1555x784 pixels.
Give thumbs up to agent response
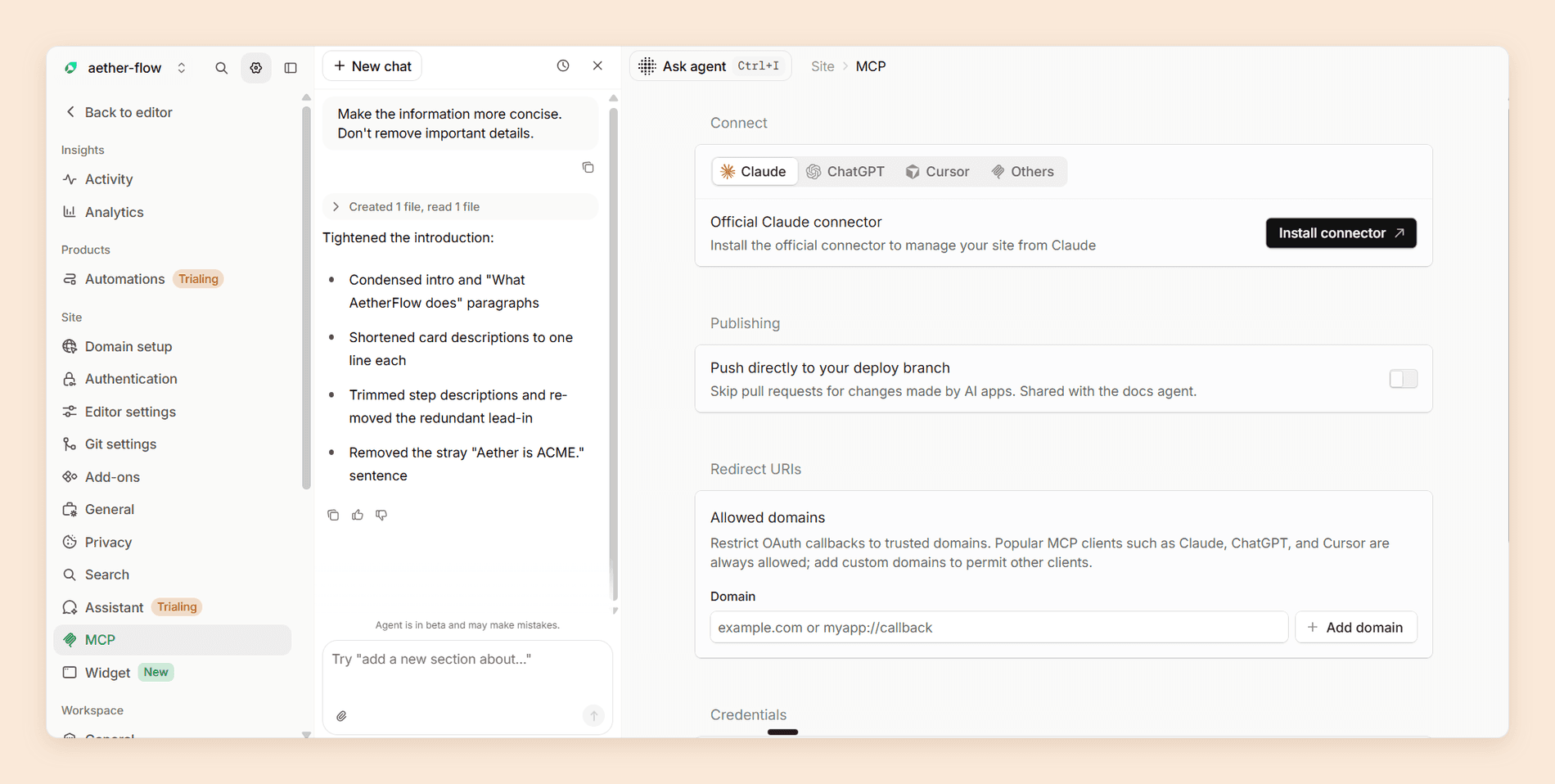358,515
